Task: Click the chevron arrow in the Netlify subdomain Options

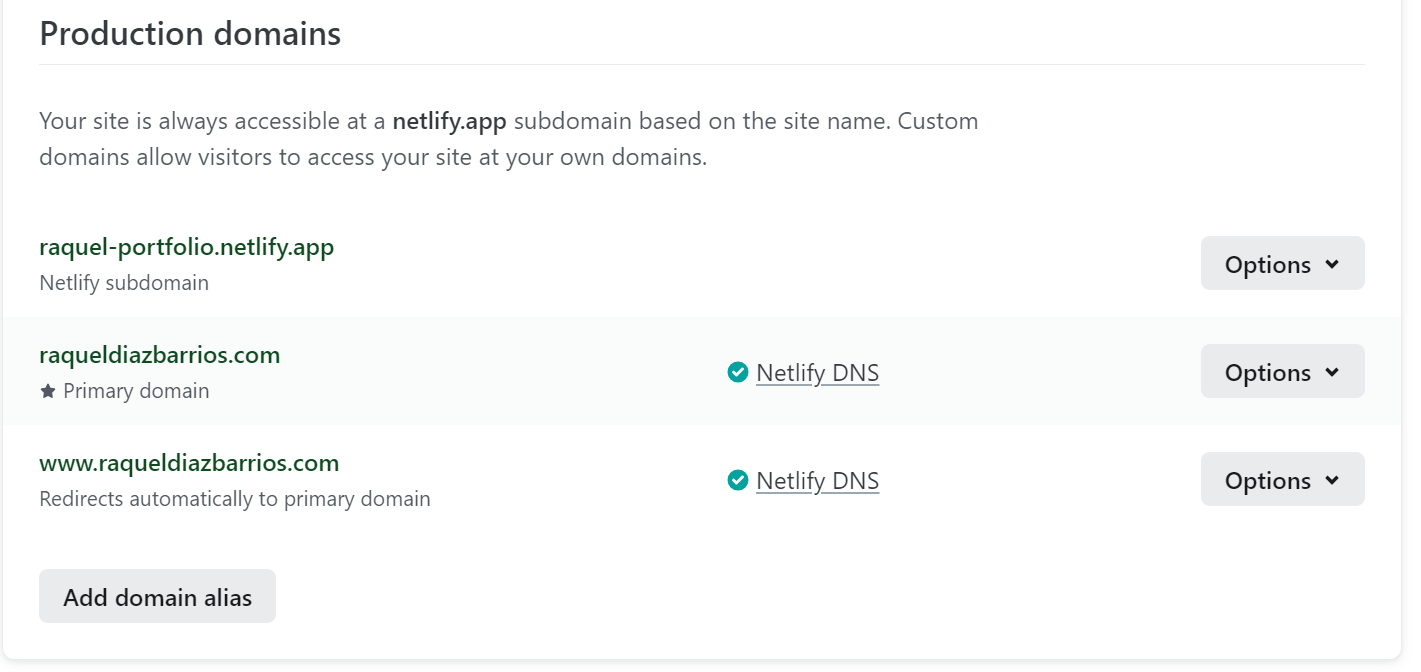Action: [x=1332, y=264]
